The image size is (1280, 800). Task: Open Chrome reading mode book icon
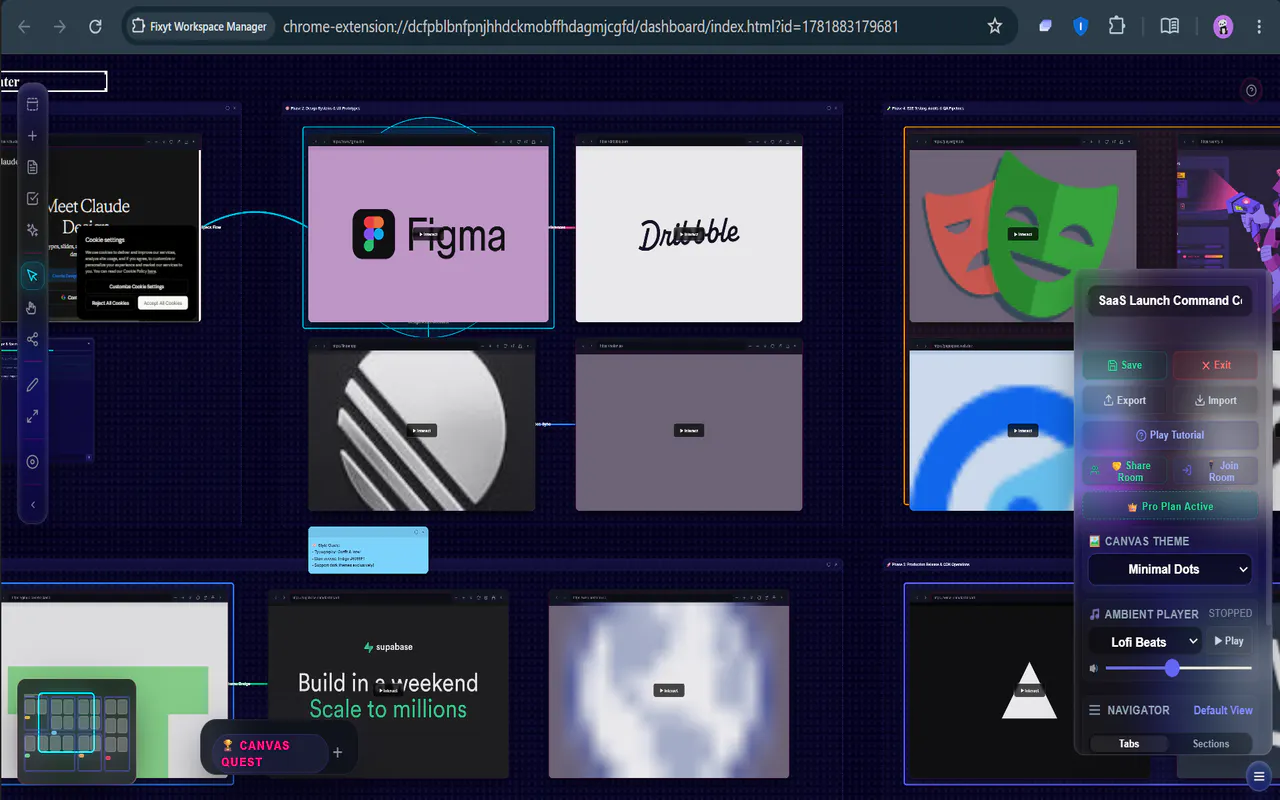tap(1169, 27)
